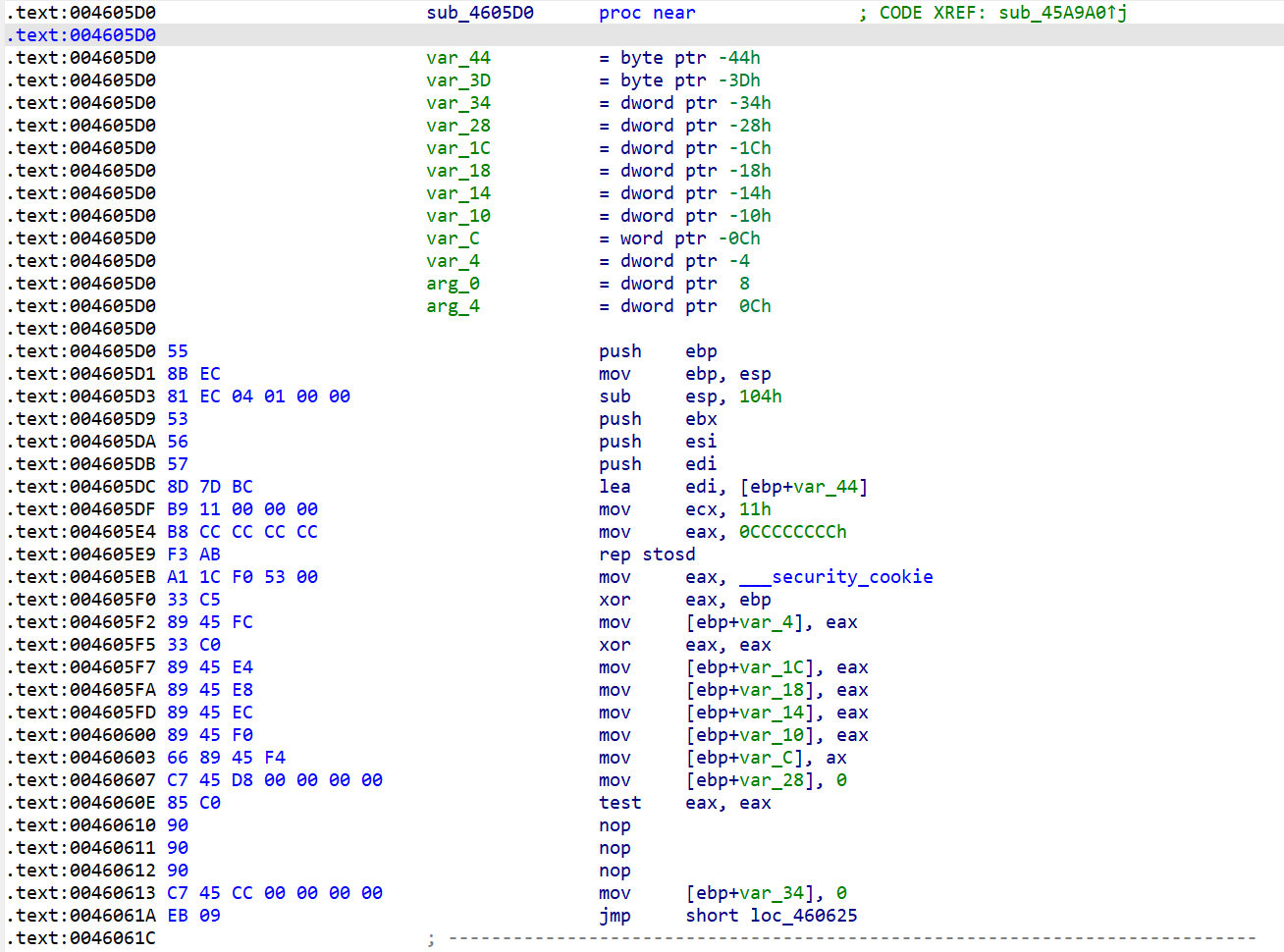Select variable var_1C definition
The width and height of the screenshot is (1284, 952).
[458, 148]
